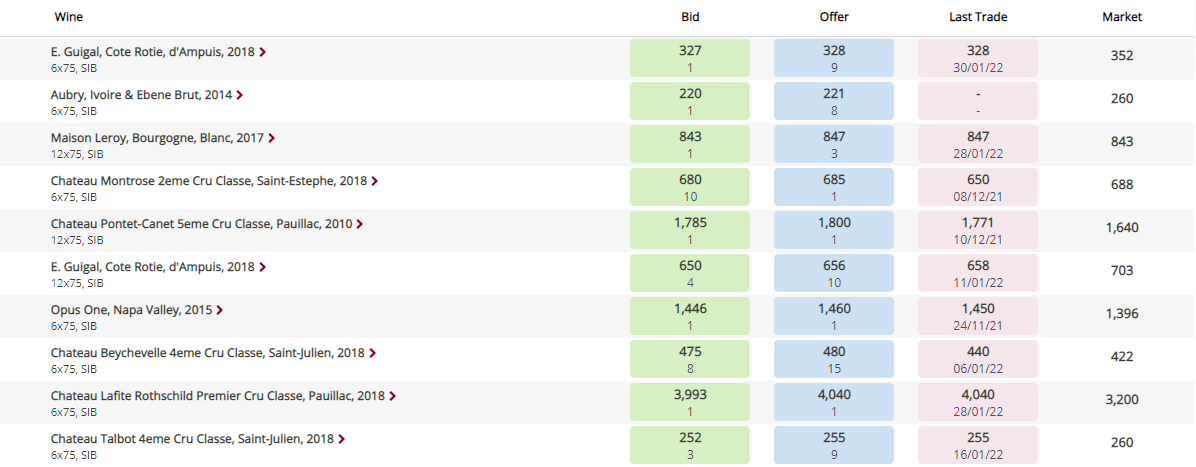Open chevron arrow for Chateau Montrose Saint-Estephe
1196x467 pixels.
pyautogui.click(x=375, y=182)
